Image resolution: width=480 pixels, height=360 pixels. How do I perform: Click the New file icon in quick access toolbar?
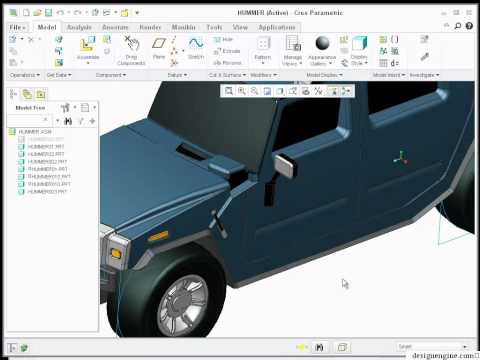26,13
